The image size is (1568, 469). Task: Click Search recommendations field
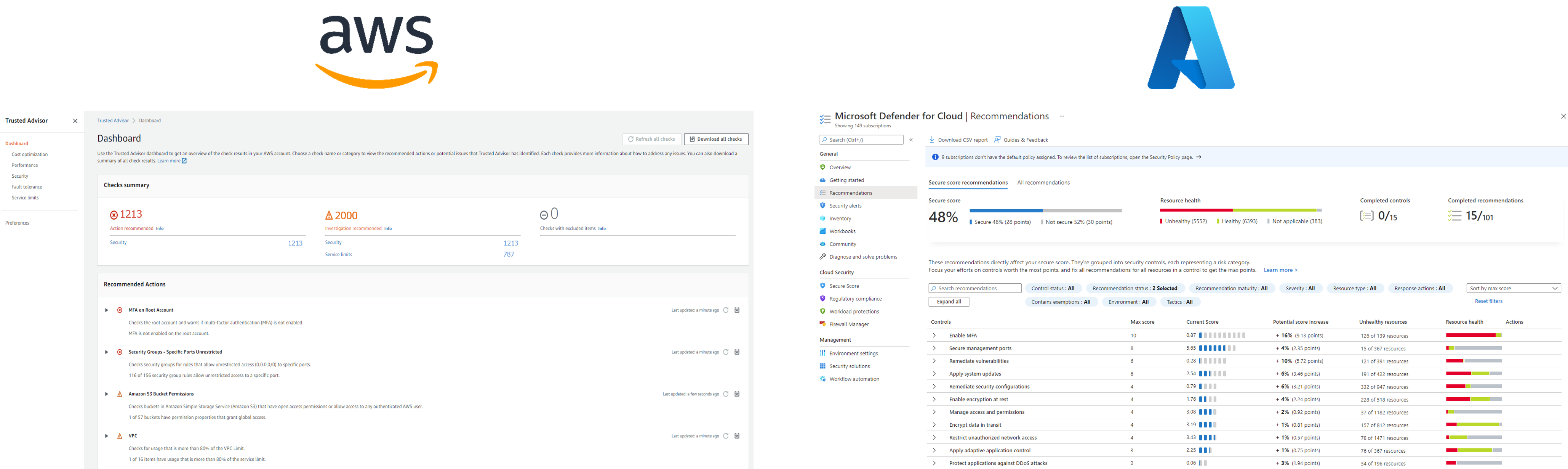974,289
